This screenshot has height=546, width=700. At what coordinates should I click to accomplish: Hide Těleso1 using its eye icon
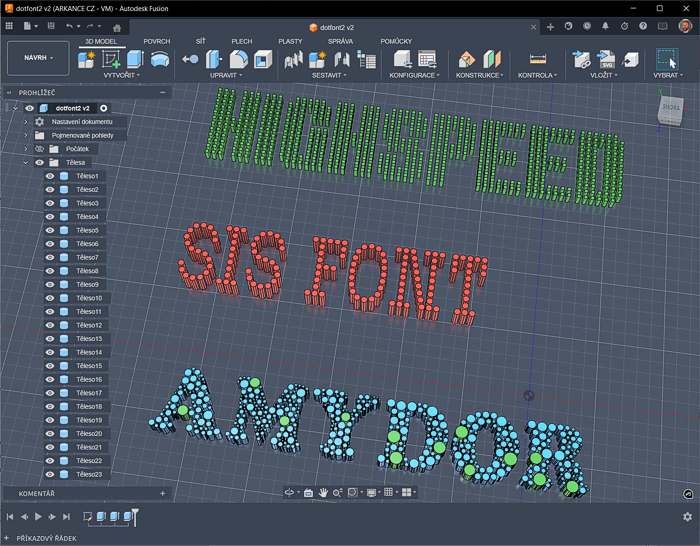[49, 176]
